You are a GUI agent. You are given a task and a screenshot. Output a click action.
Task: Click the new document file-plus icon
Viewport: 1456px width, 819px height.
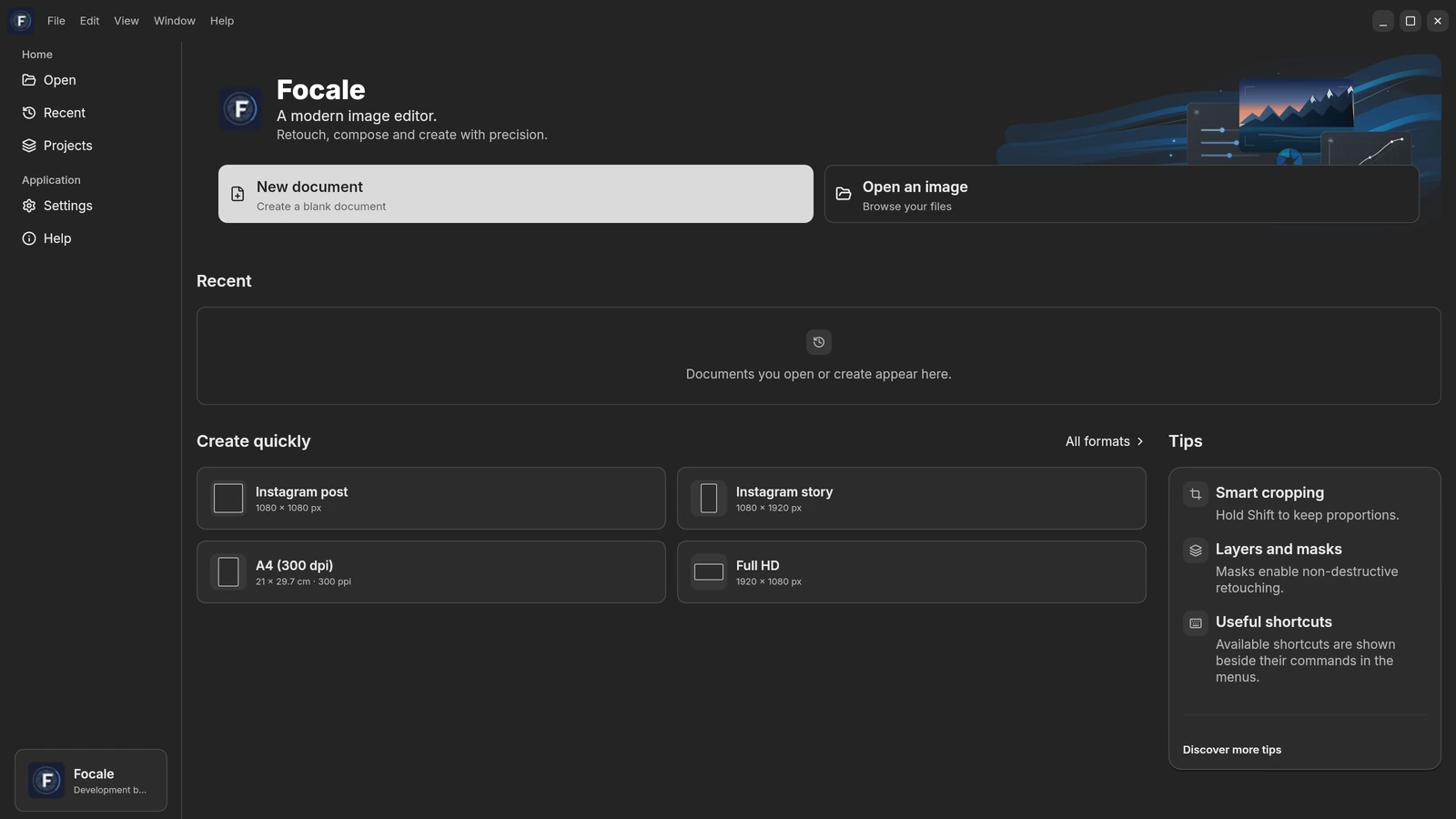pyautogui.click(x=238, y=194)
